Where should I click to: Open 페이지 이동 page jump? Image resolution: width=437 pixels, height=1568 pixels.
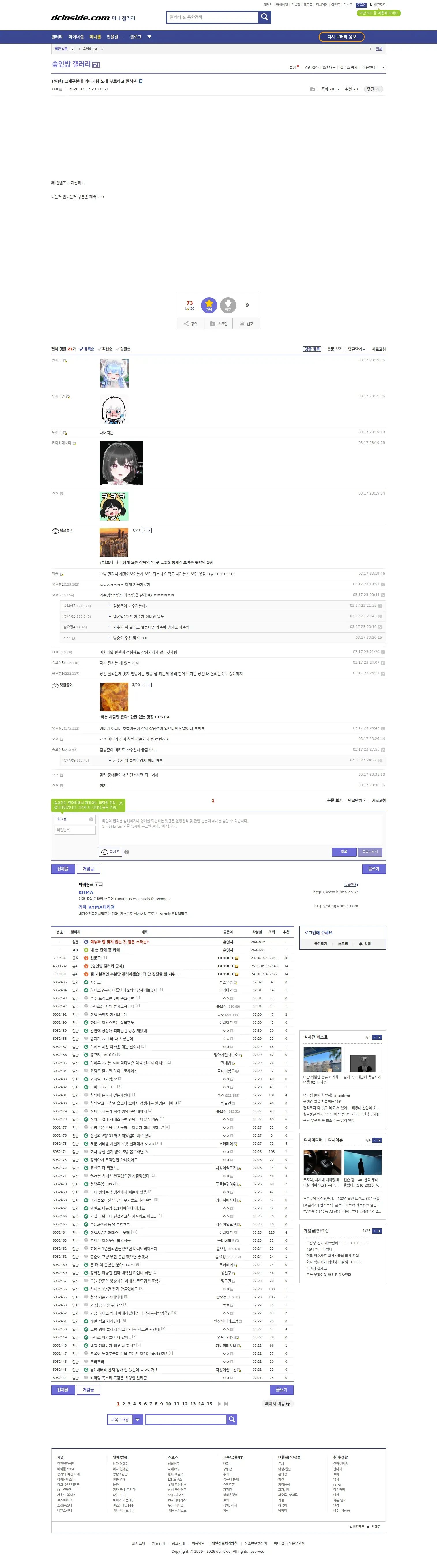pyautogui.click(x=277, y=1404)
